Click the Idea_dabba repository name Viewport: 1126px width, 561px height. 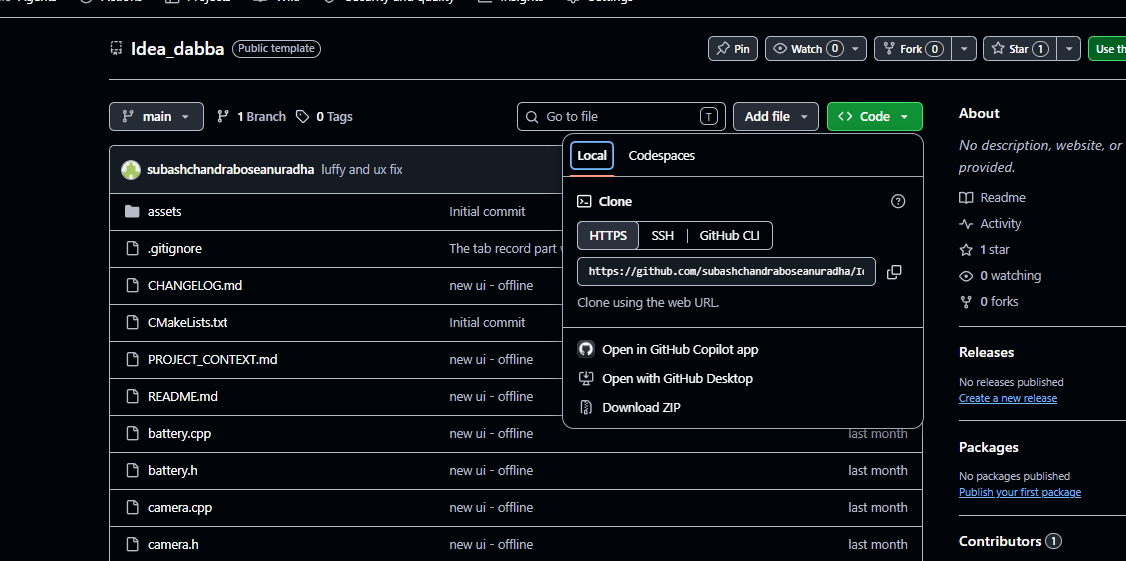pyautogui.click(x=177, y=49)
